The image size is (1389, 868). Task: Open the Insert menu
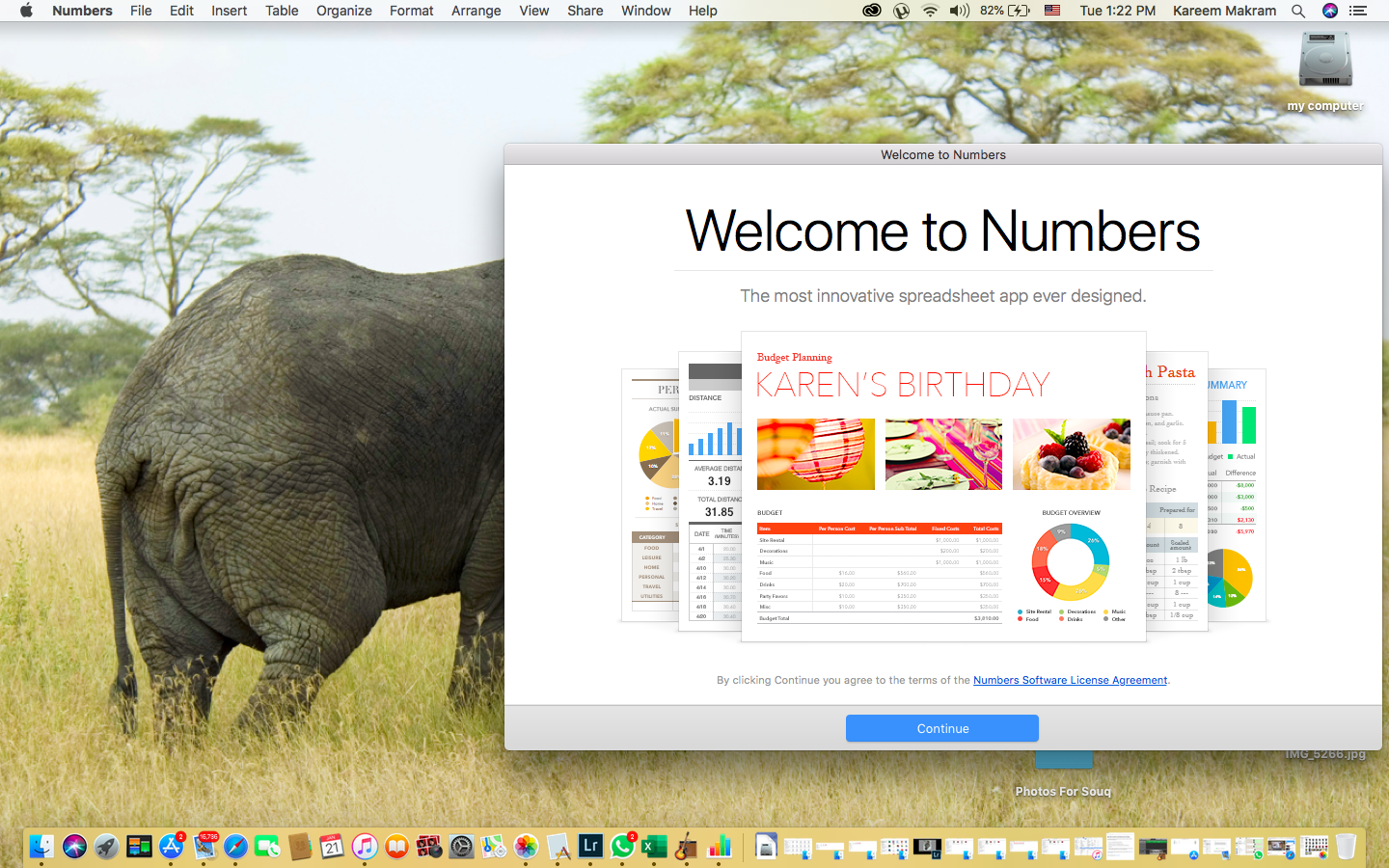click(229, 11)
